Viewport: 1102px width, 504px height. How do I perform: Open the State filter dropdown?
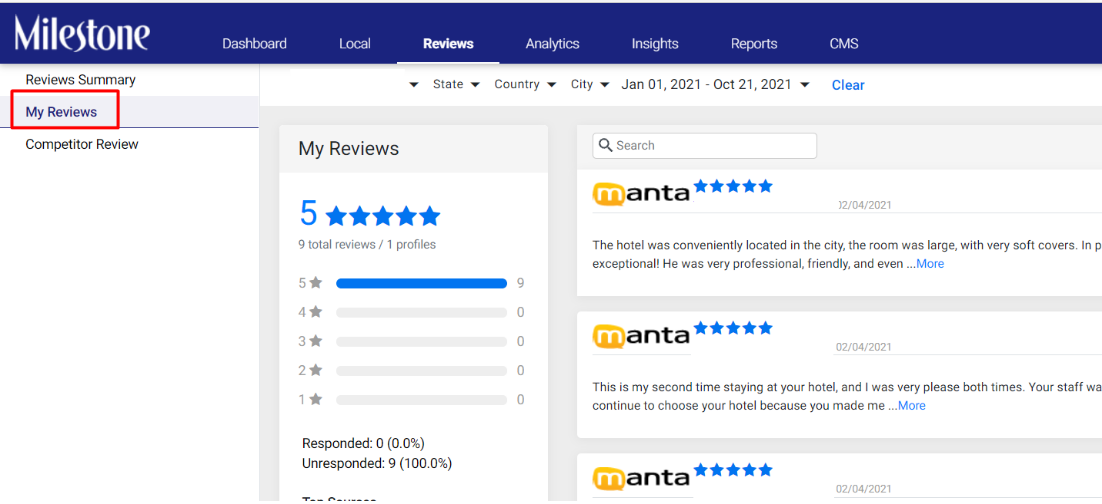pos(456,84)
